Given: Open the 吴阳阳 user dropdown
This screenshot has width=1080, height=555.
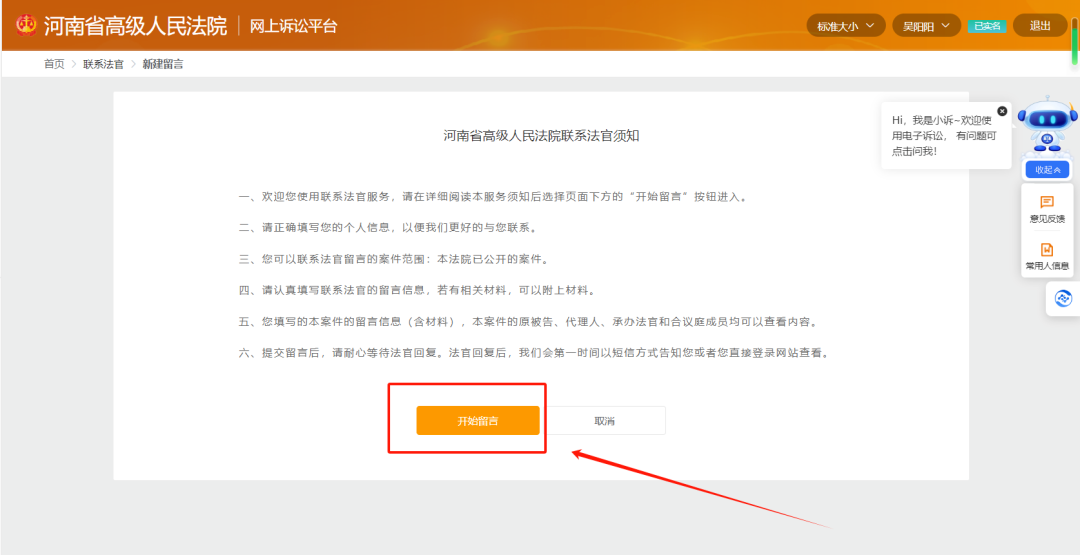Looking at the screenshot, I should (926, 26).
